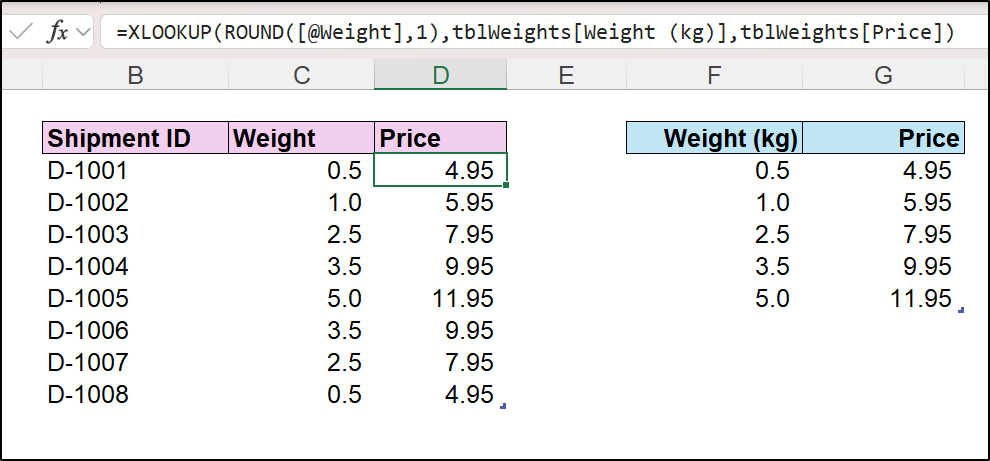Select column E header

pyautogui.click(x=566, y=76)
